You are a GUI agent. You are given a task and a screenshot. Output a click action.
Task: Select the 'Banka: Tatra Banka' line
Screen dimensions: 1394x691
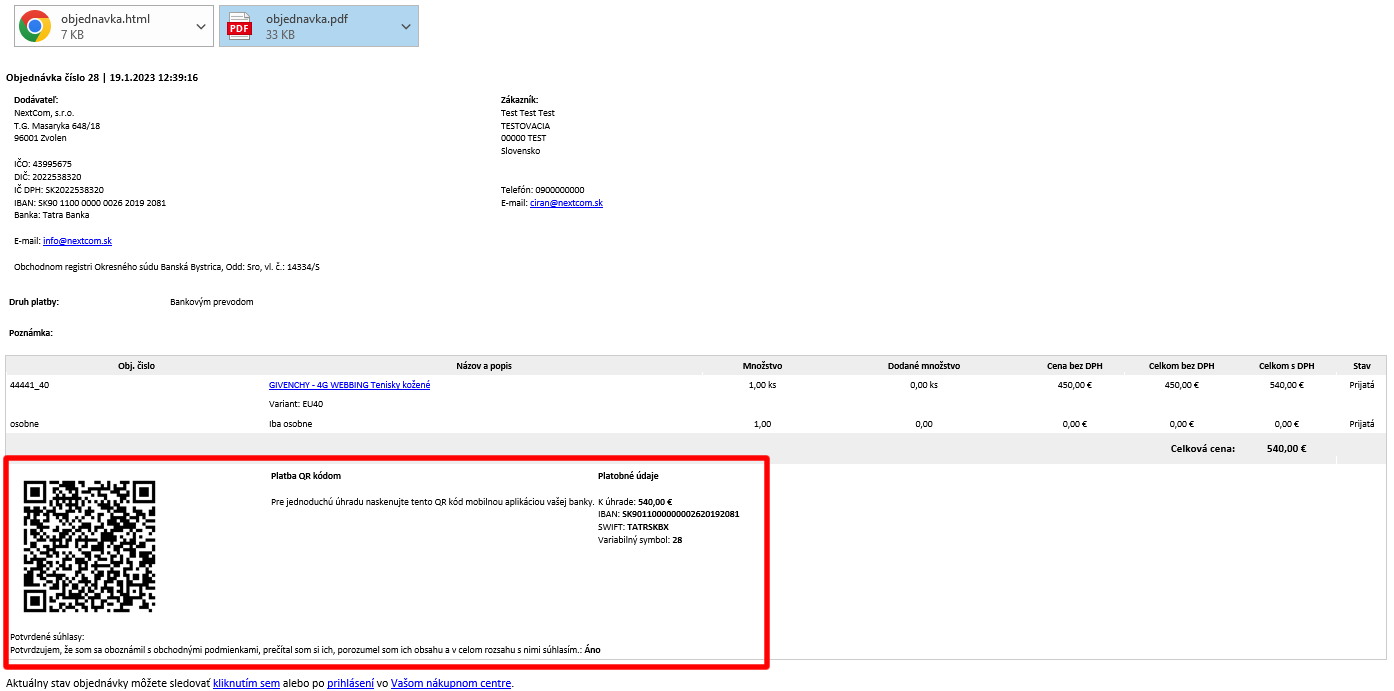click(52, 215)
